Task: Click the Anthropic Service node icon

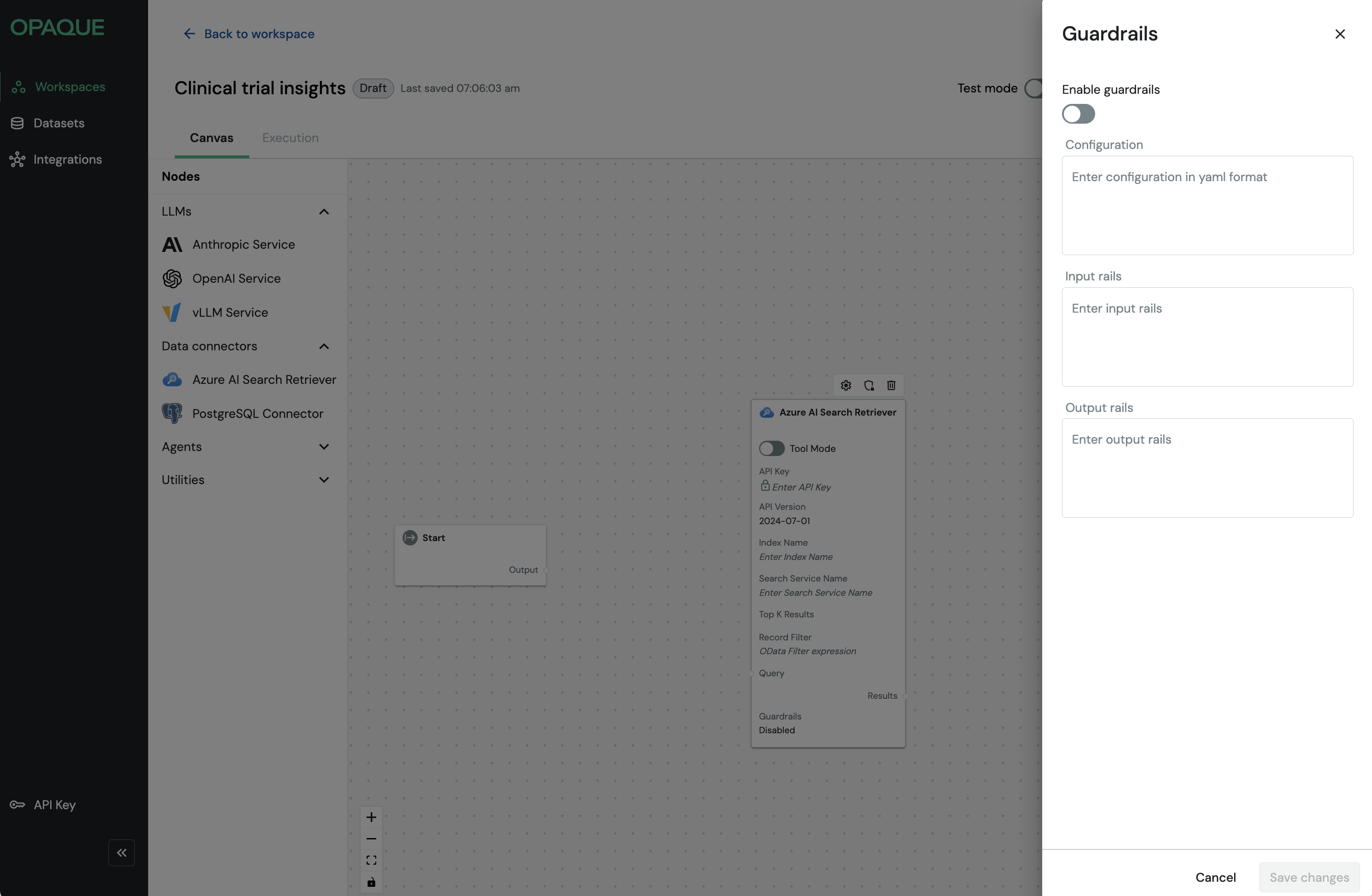Action: tap(172, 245)
